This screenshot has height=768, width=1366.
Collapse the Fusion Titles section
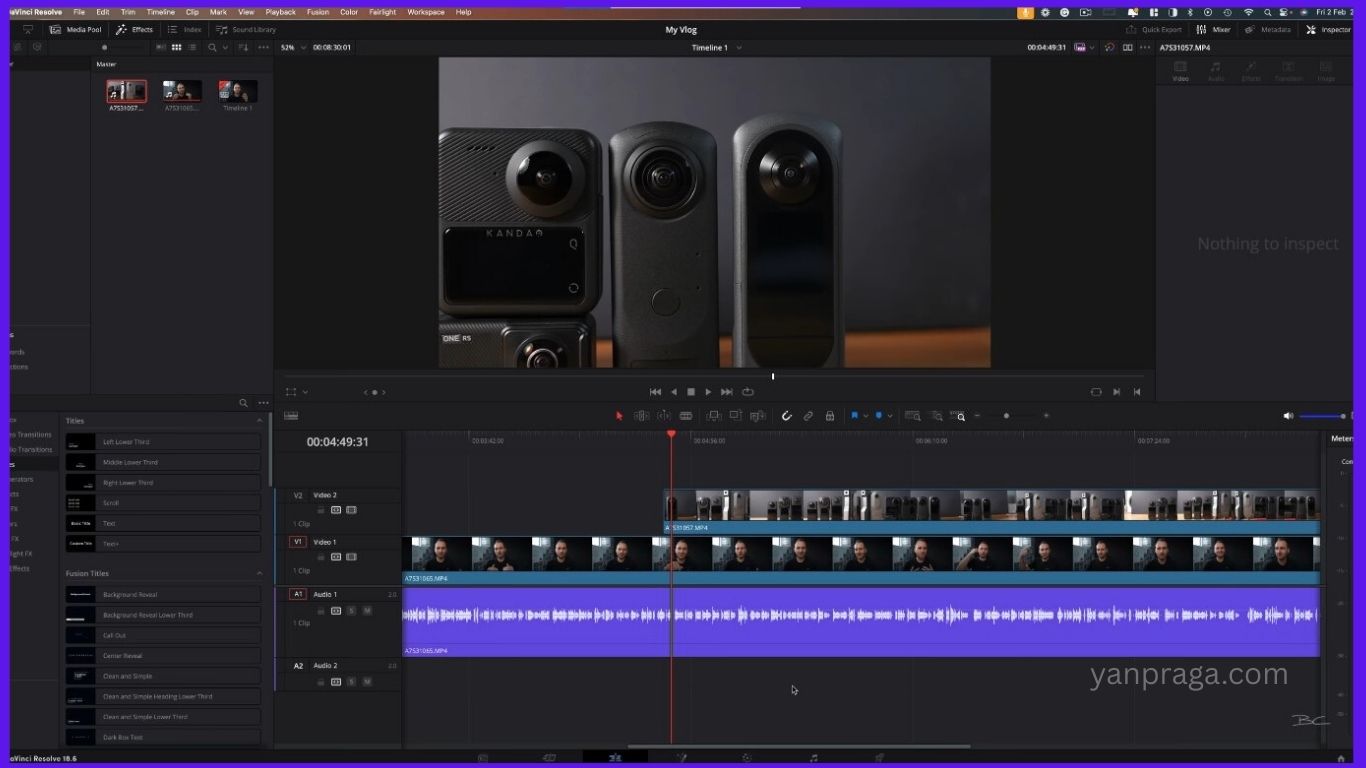[260, 574]
